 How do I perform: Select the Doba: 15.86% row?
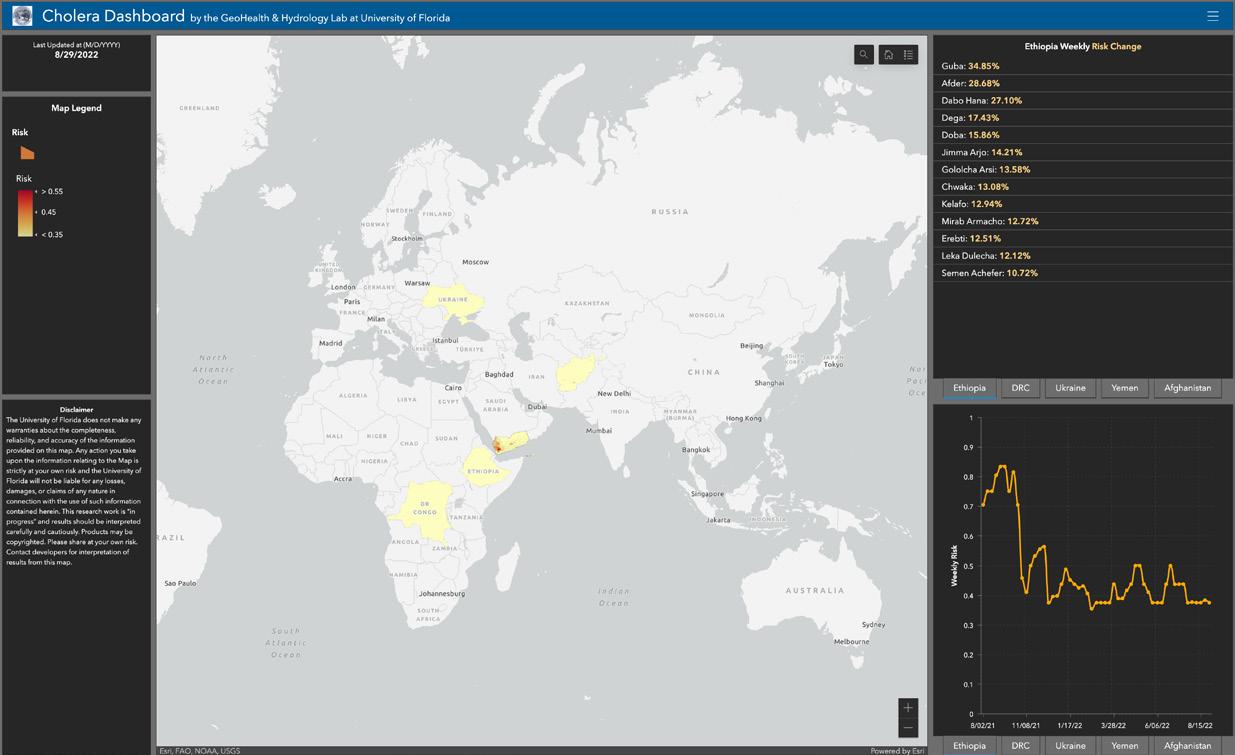(x=1083, y=135)
